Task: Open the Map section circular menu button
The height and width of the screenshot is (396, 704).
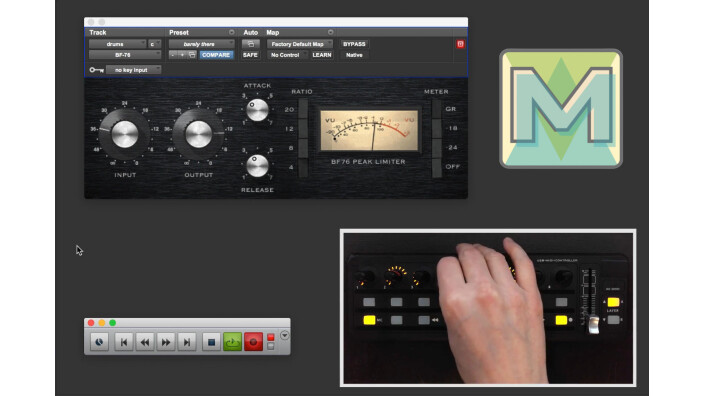Action: [330, 32]
